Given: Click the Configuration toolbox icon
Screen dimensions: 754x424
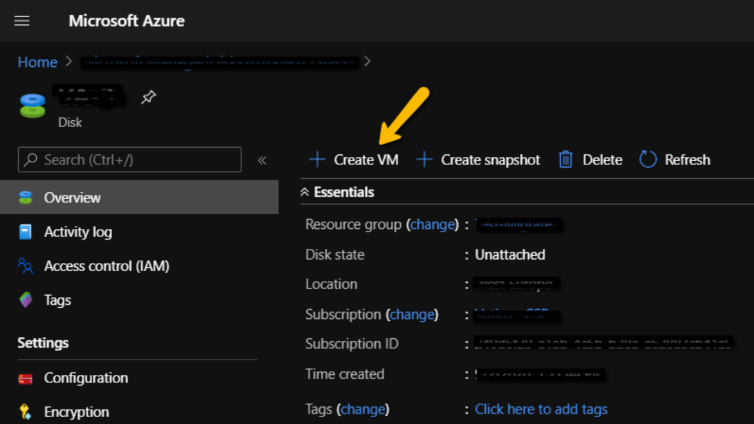Looking at the screenshot, I should point(25,379).
